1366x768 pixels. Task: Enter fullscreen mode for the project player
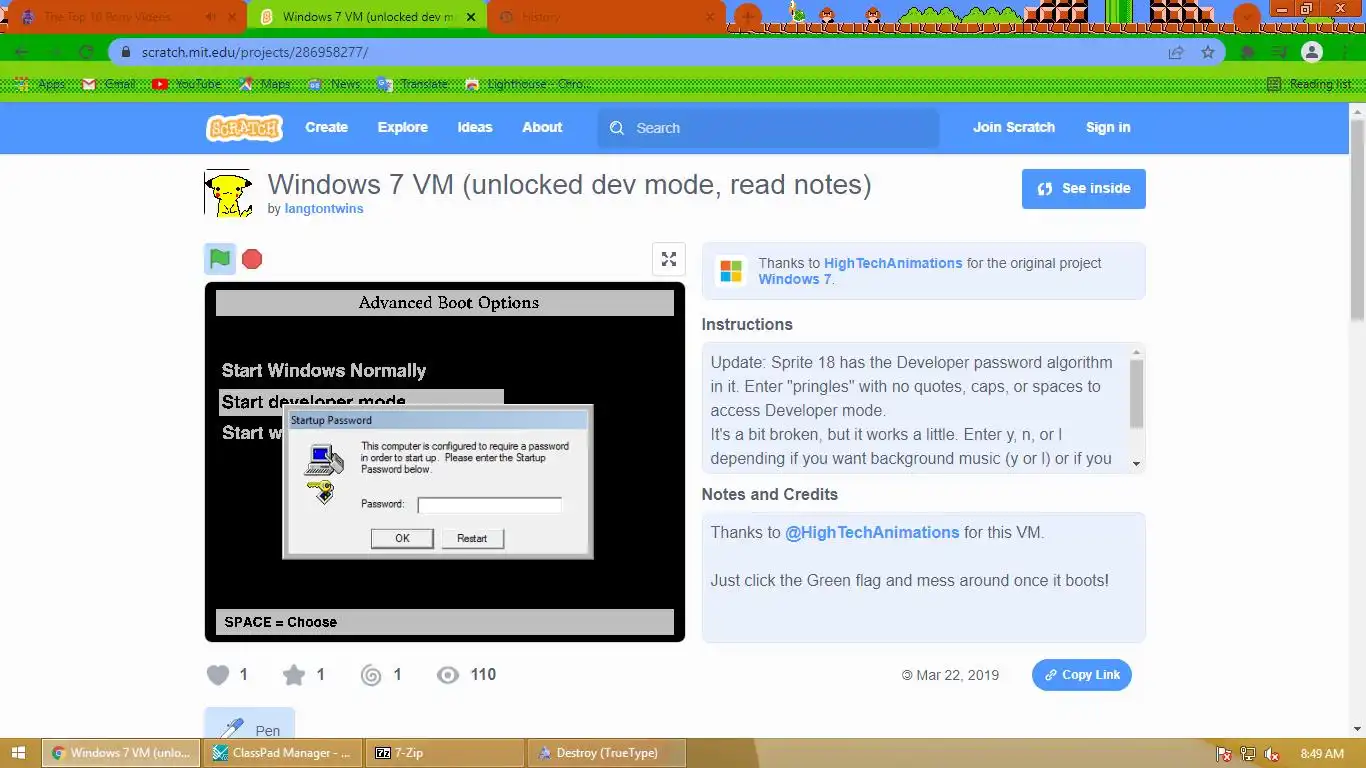point(669,259)
